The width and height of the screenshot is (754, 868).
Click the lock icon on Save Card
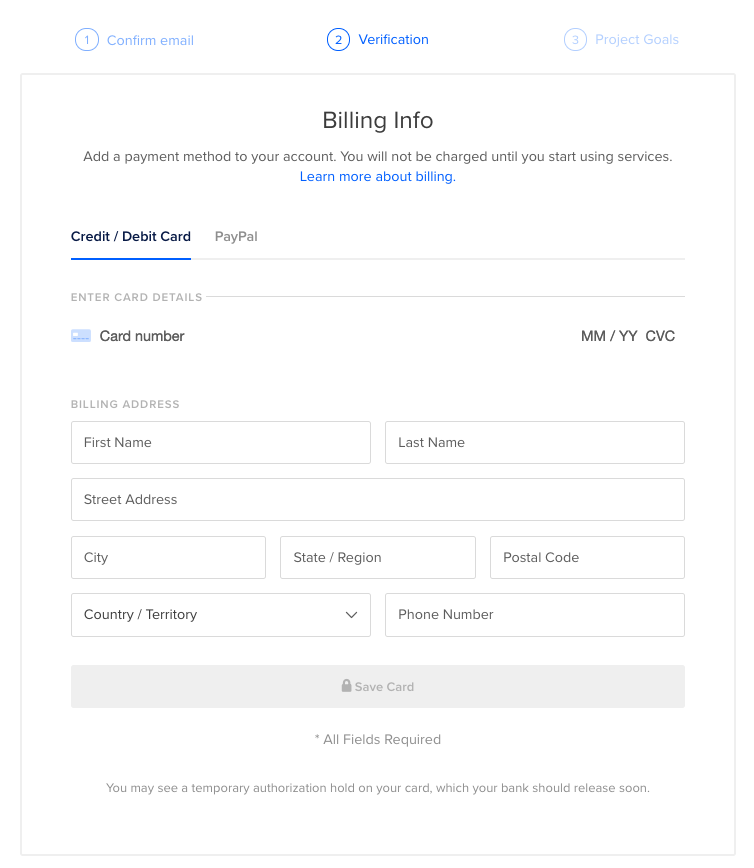(346, 686)
